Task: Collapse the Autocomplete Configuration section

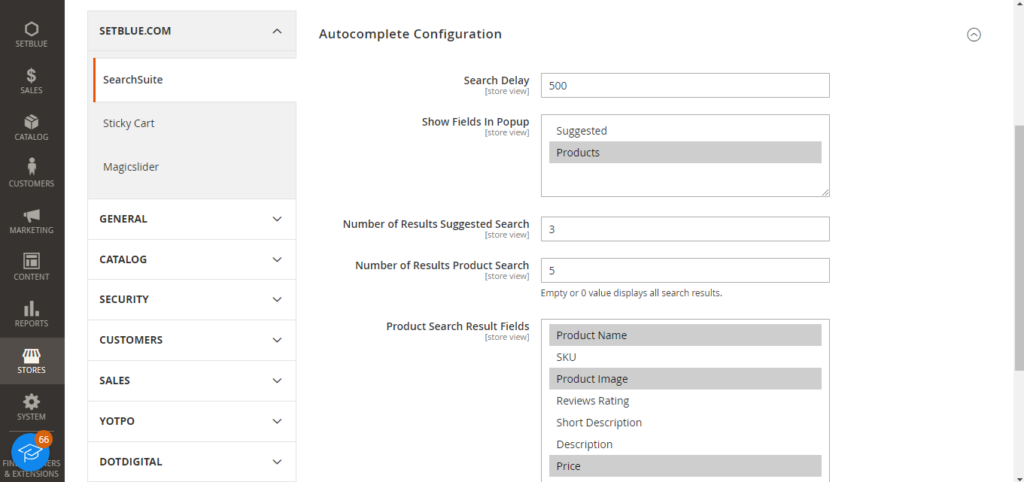Action: pos(973,34)
